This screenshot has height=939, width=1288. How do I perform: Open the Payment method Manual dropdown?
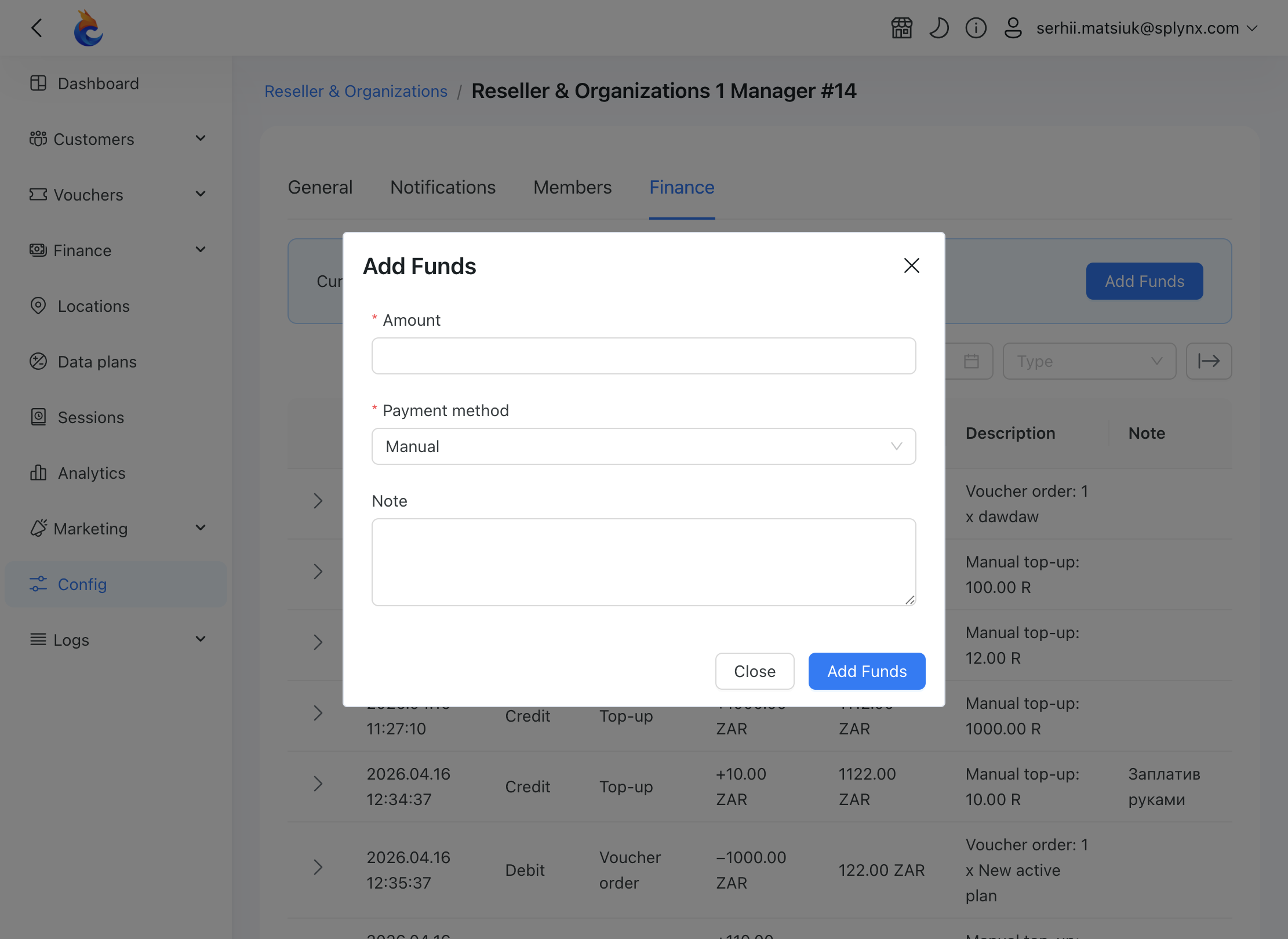(x=643, y=446)
